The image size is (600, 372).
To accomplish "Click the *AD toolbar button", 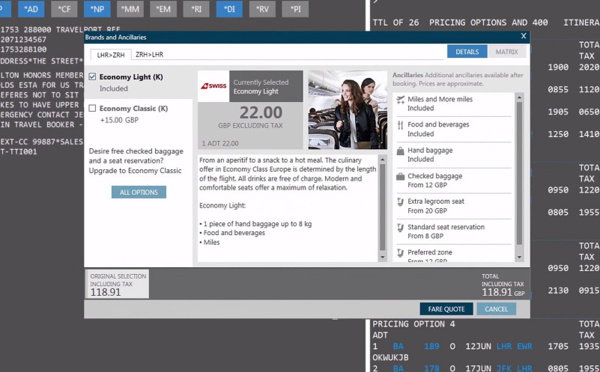I will coord(31,9).
